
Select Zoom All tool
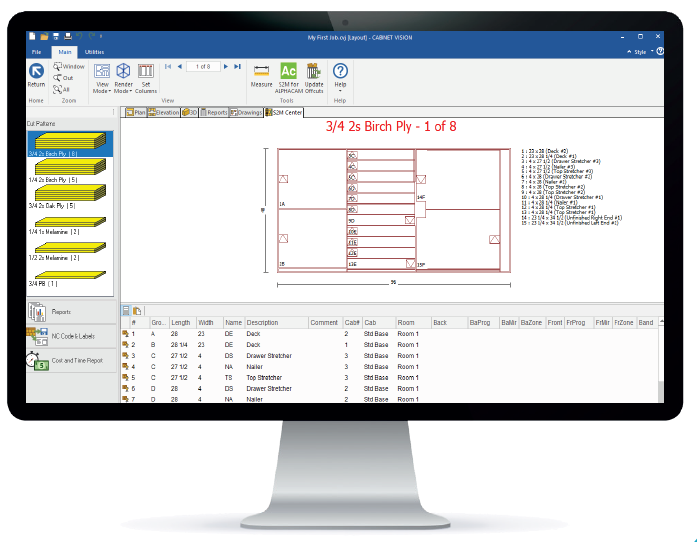62,89
